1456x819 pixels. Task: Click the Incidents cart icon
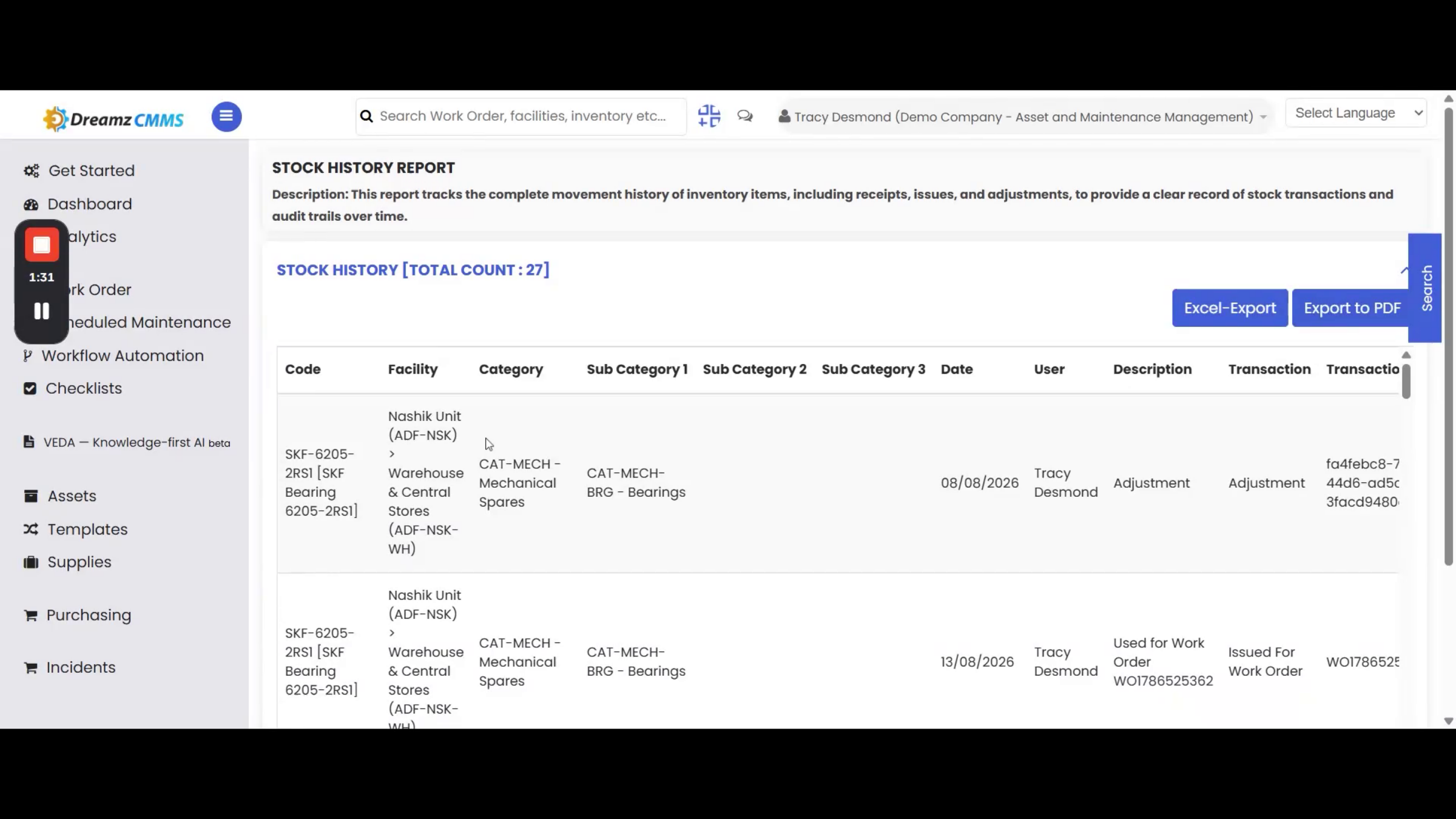(30, 667)
